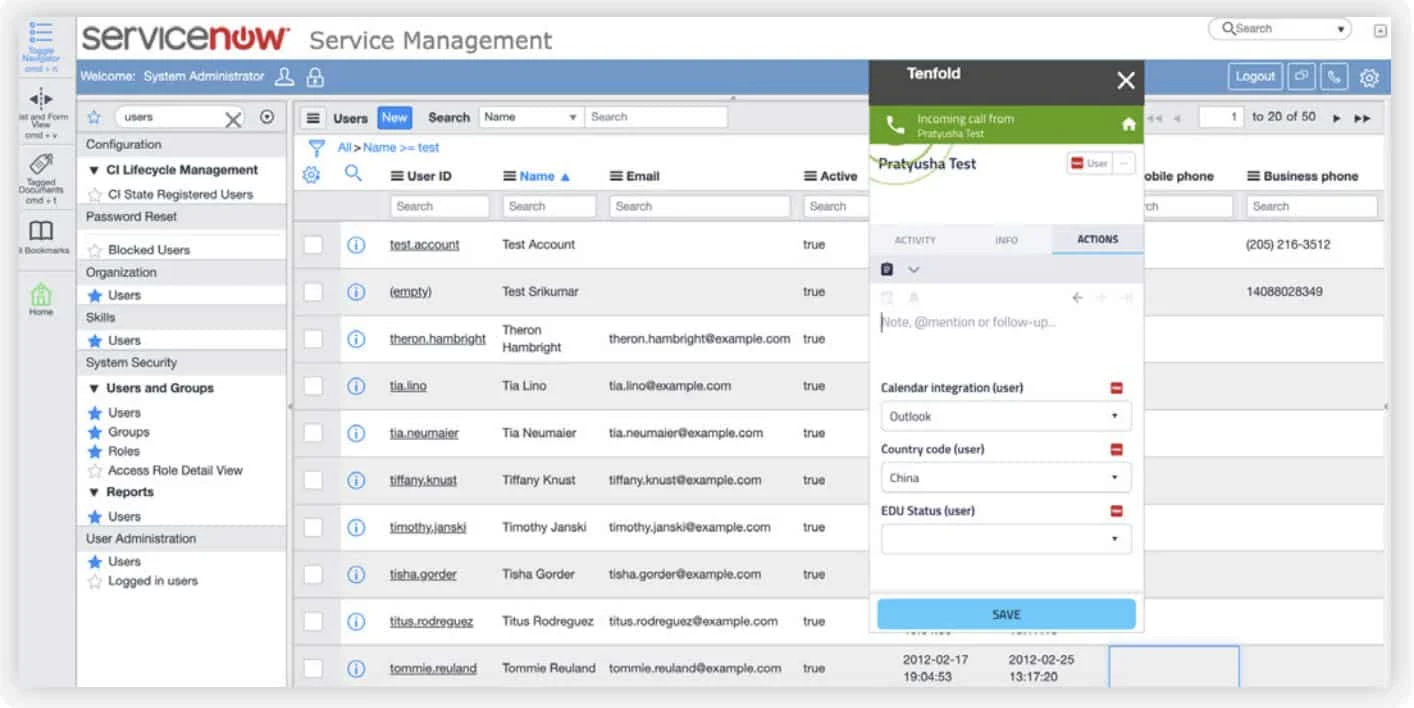1414x708 pixels.
Task: Open Roles module in navigator
Action: [x=124, y=451]
